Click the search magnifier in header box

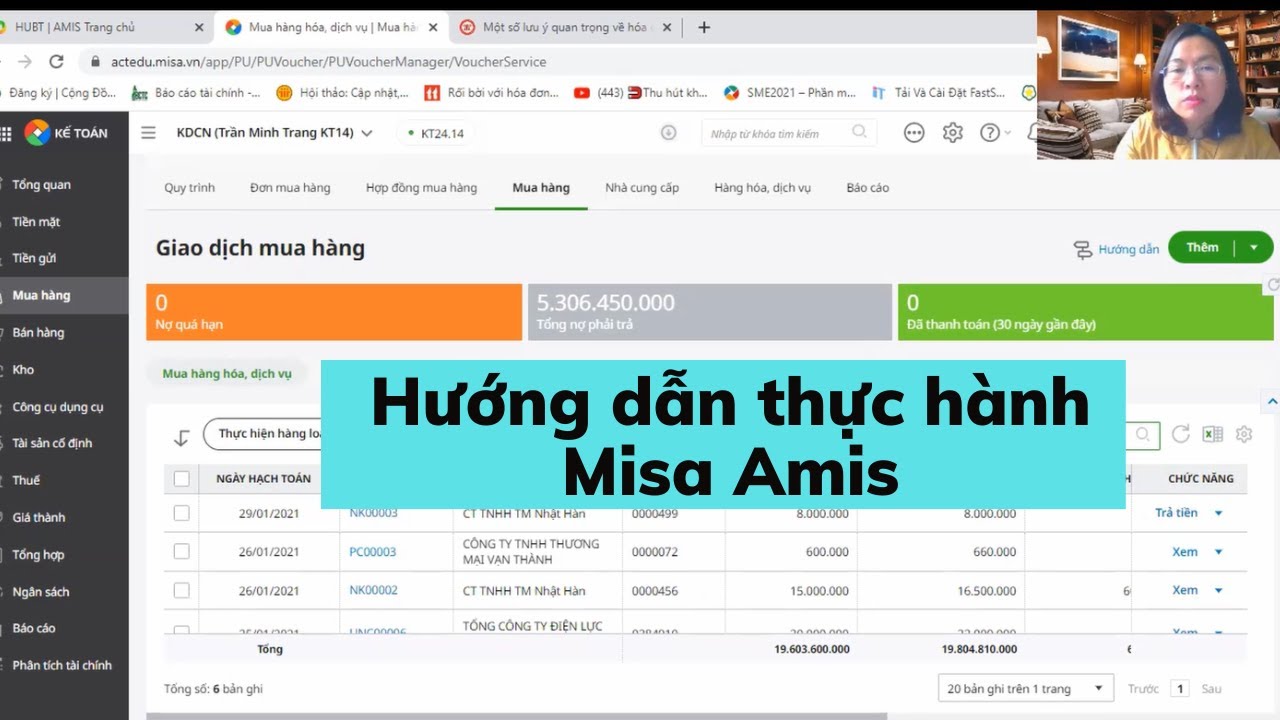click(x=859, y=132)
